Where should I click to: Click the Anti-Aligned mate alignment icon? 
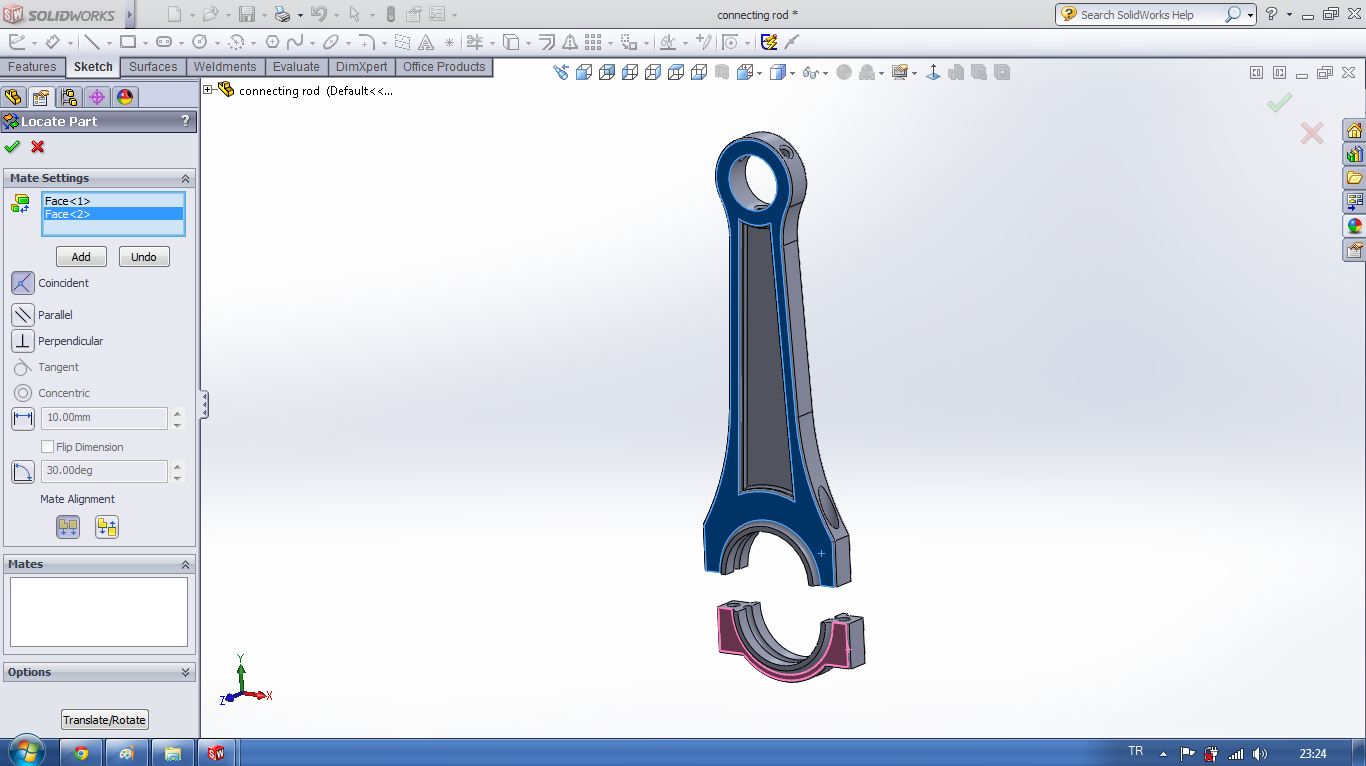tap(106, 527)
